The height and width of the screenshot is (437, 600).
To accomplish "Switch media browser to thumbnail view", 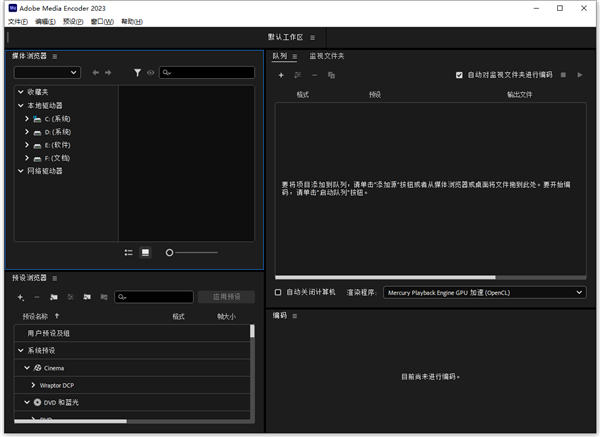I will tap(145, 252).
